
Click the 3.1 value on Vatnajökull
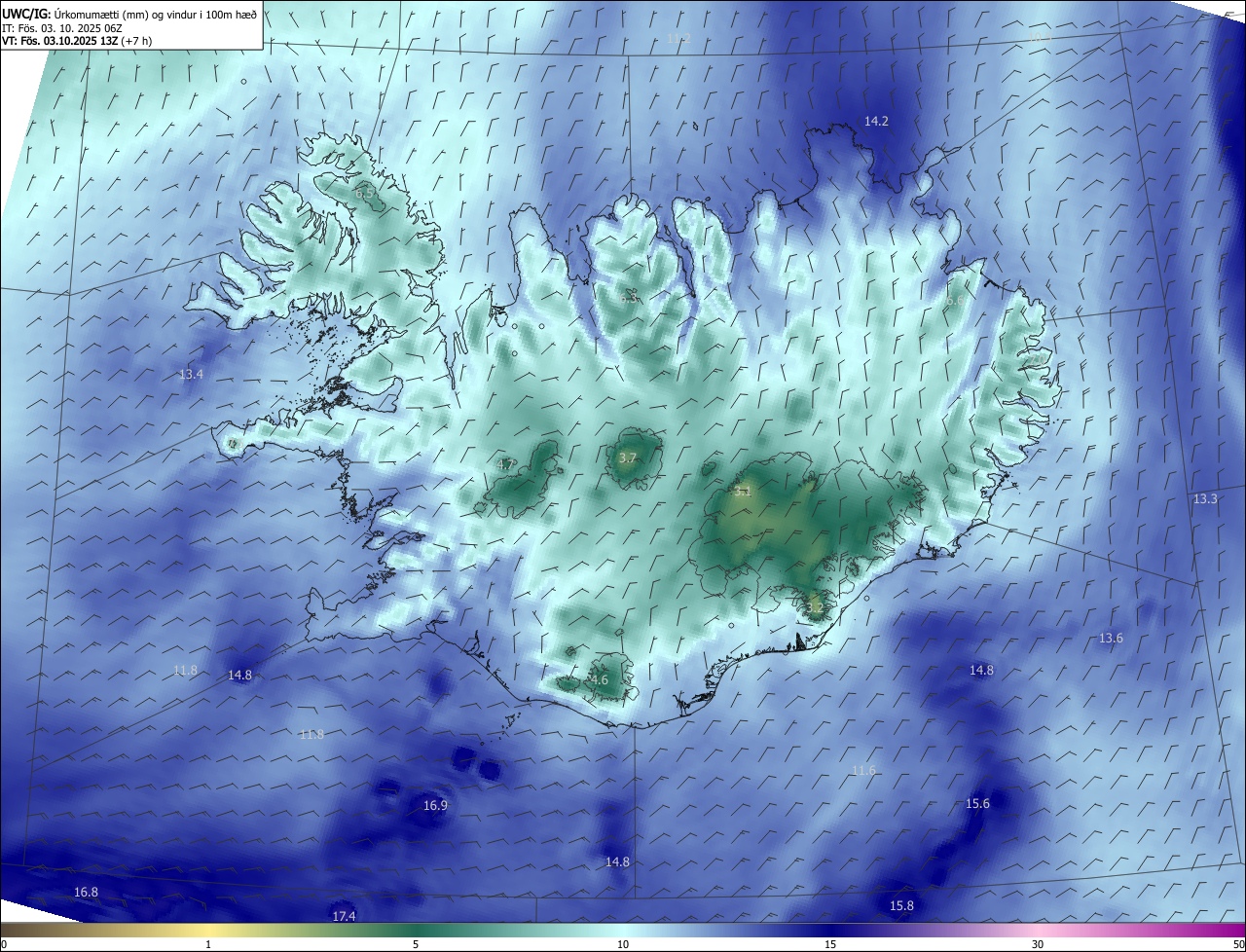[743, 492]
